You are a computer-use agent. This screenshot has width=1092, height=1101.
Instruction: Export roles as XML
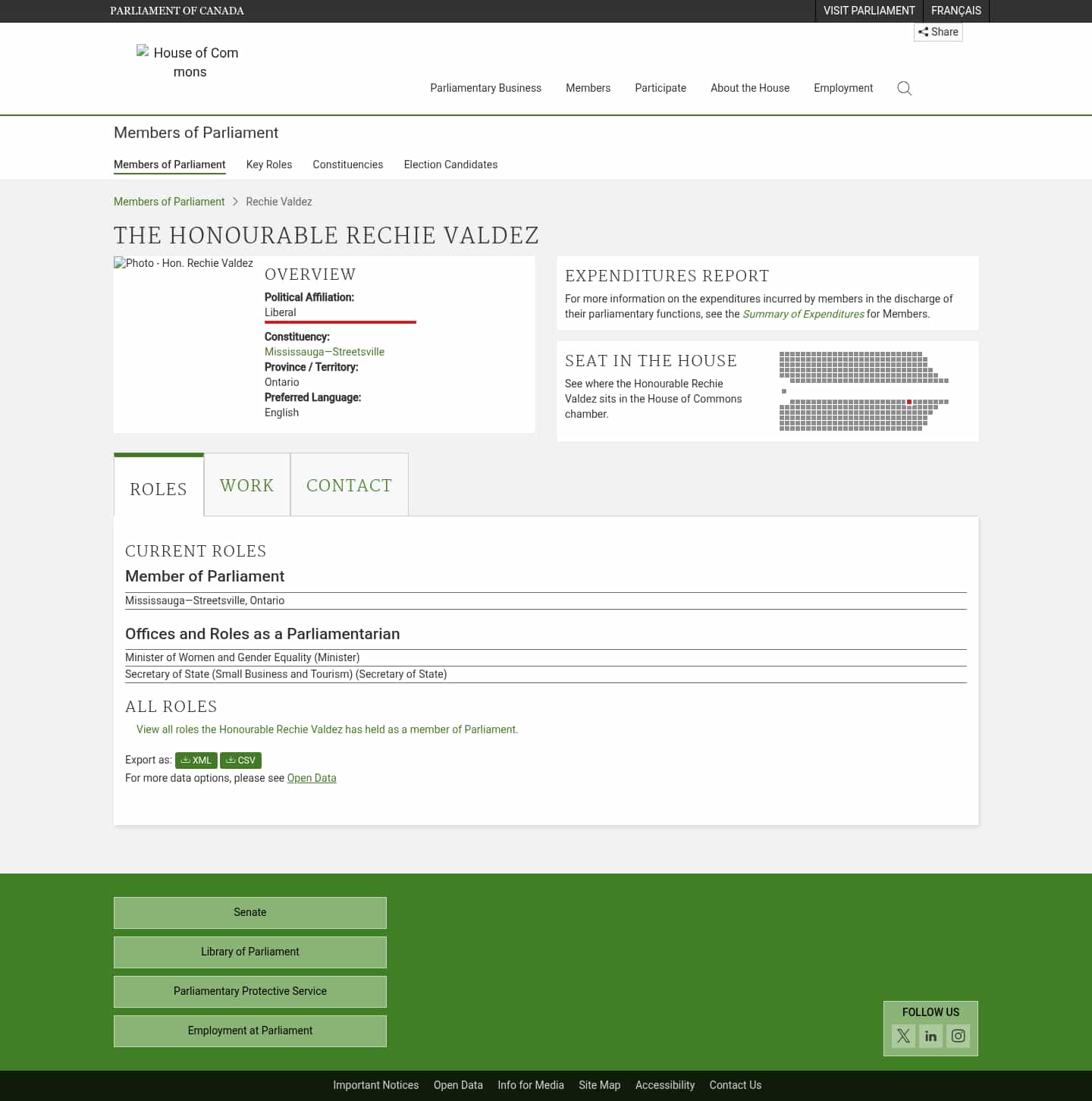tap(196, 760)
